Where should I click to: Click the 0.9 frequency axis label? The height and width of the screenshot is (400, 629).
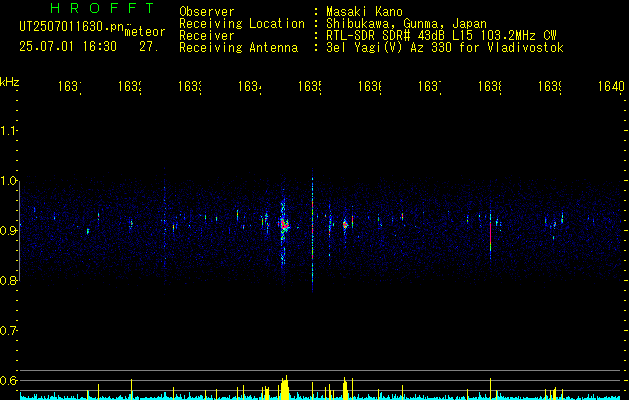[9, 231]
